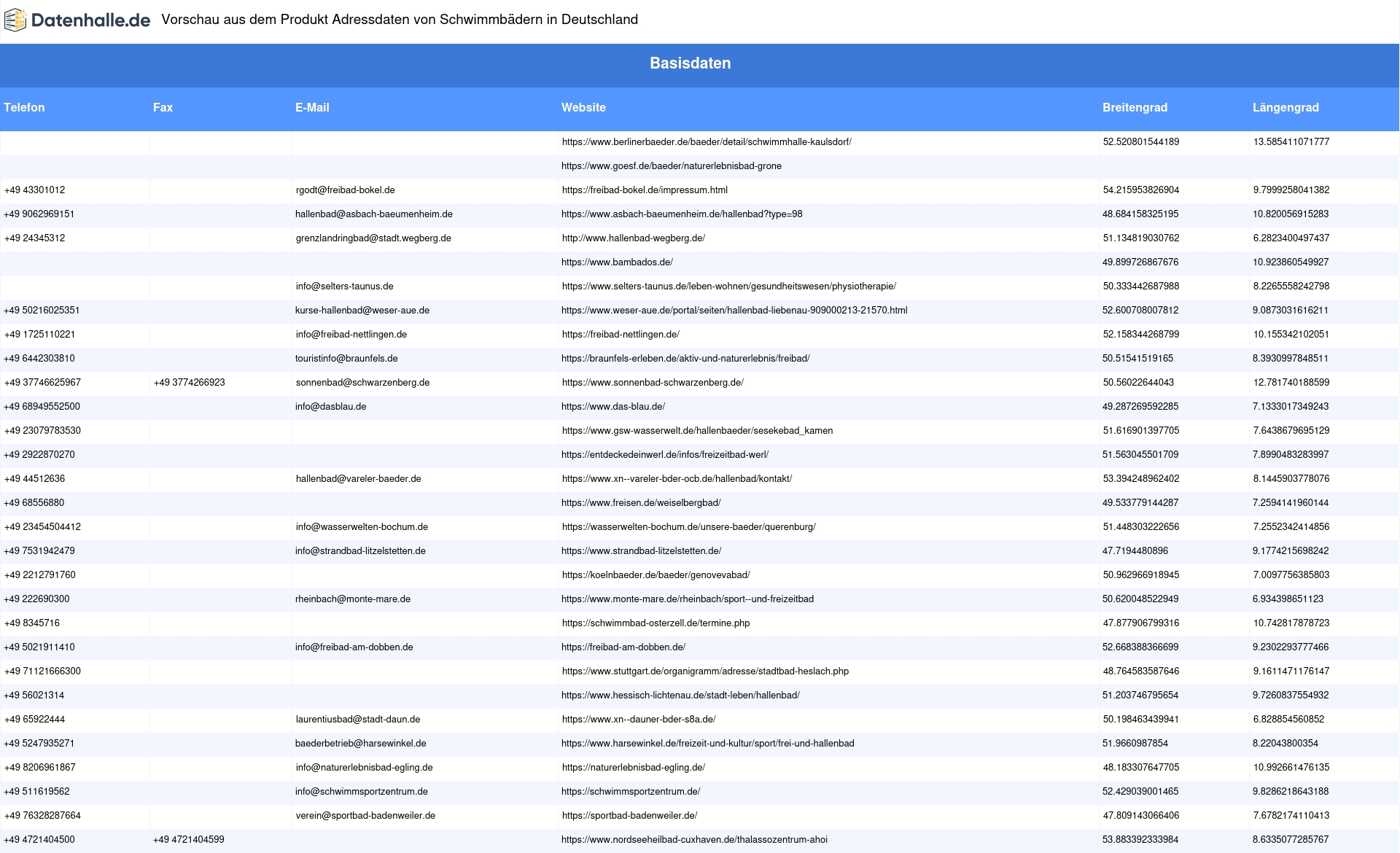The width and height of the screenshot is (1400, 853).
Task: Open the xn--dauner-bder-s8a.de link
Action: tap(639, 720)
